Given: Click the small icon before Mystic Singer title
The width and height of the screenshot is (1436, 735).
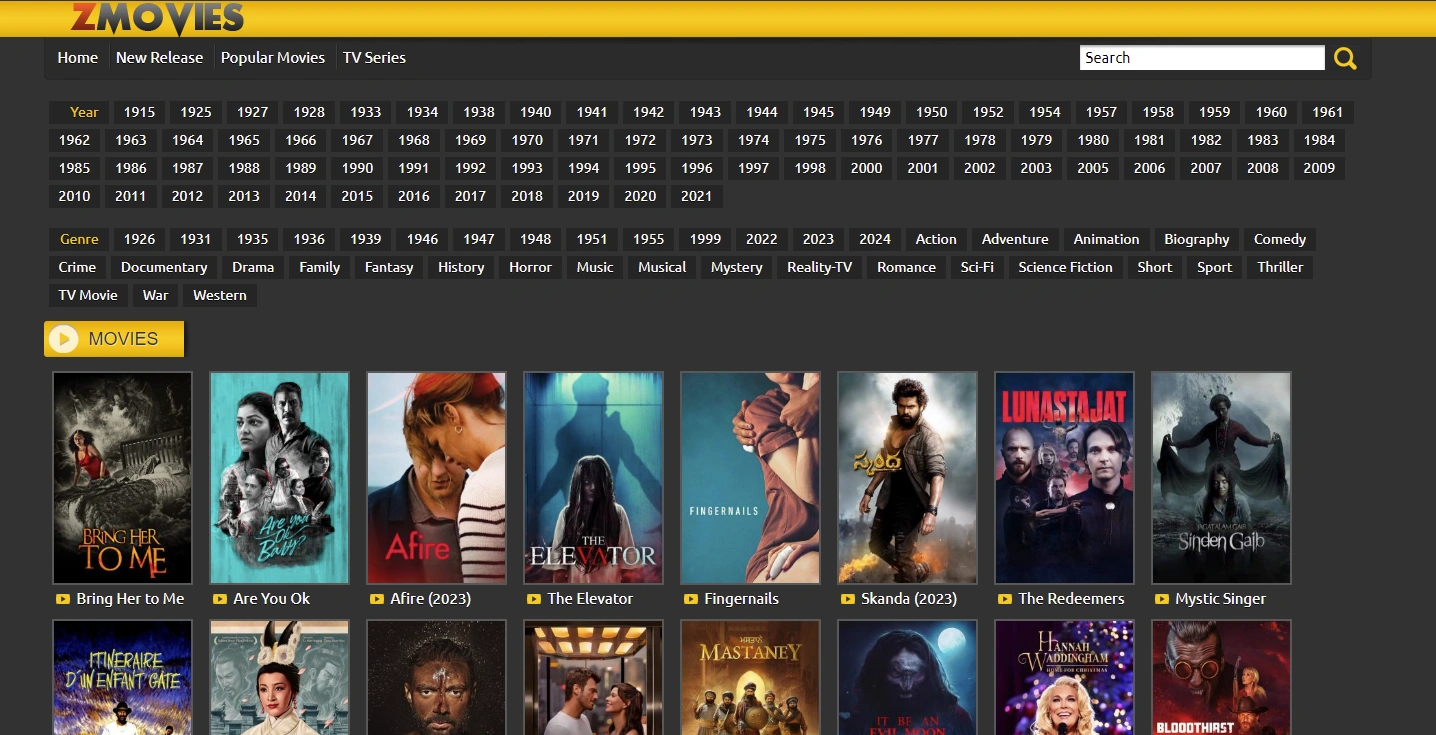Looking at the screenshot, I should pyautogui.click(x=1161, y=599).
